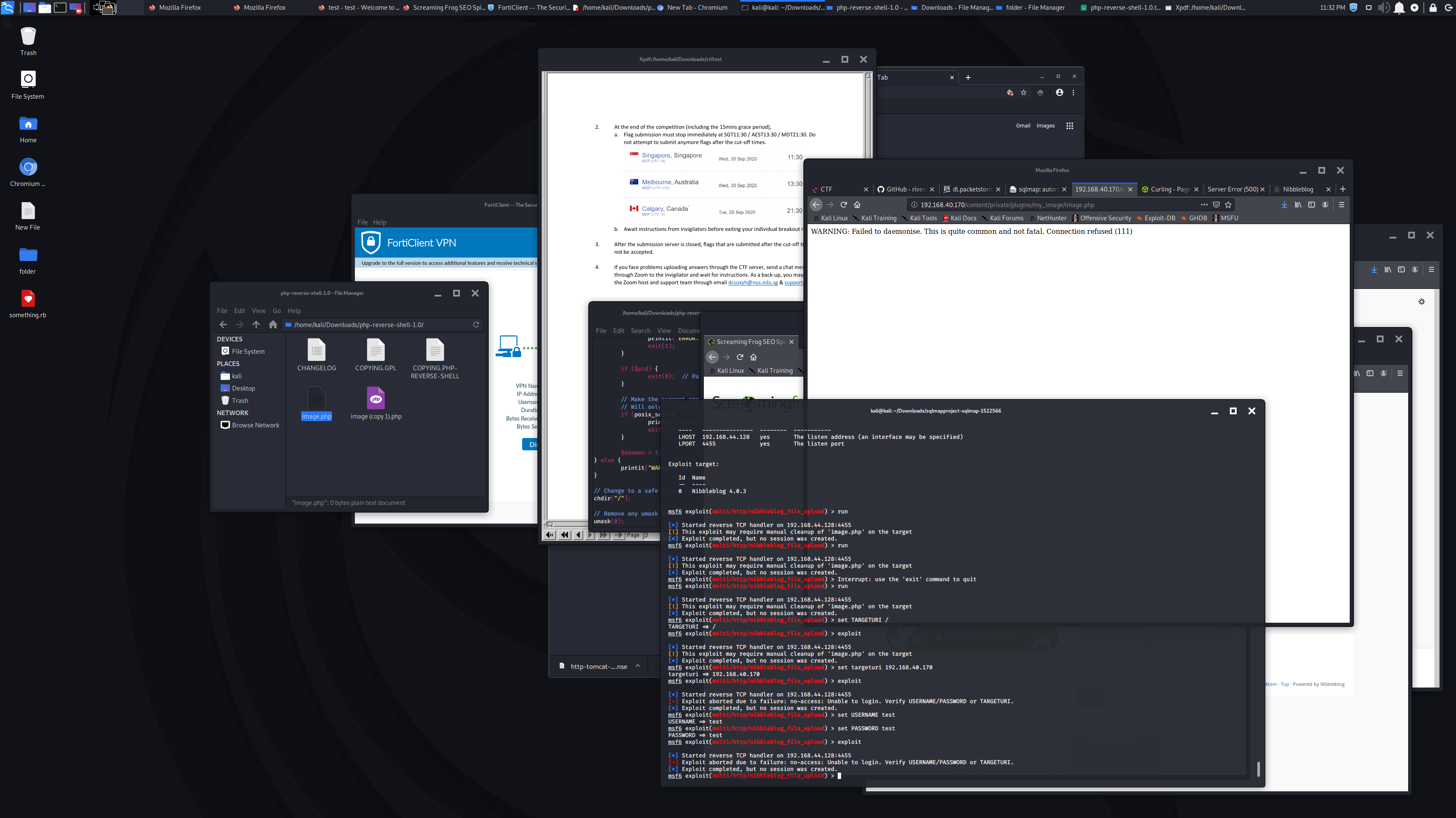Switch to Nibbleblog tab in Firefox
This screenshot has height=818, width=1456.
click(x=1298, y=189)
